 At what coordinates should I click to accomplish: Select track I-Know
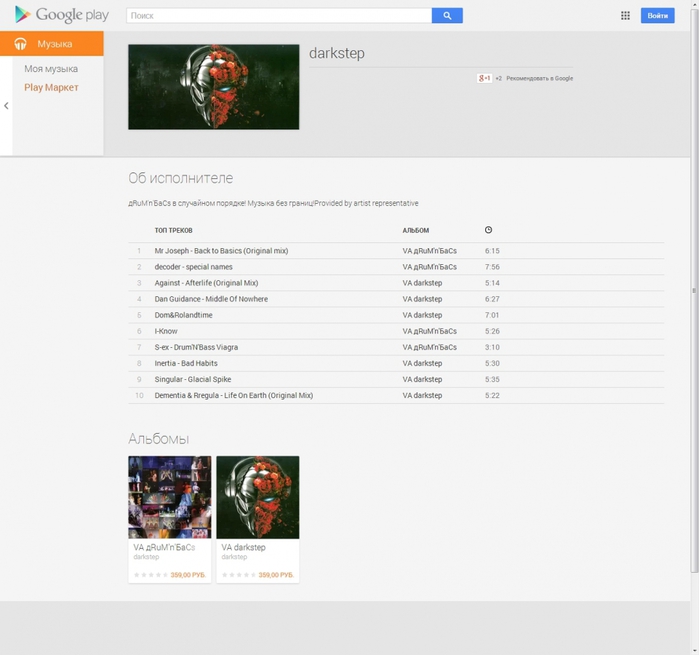coord(166,331)
